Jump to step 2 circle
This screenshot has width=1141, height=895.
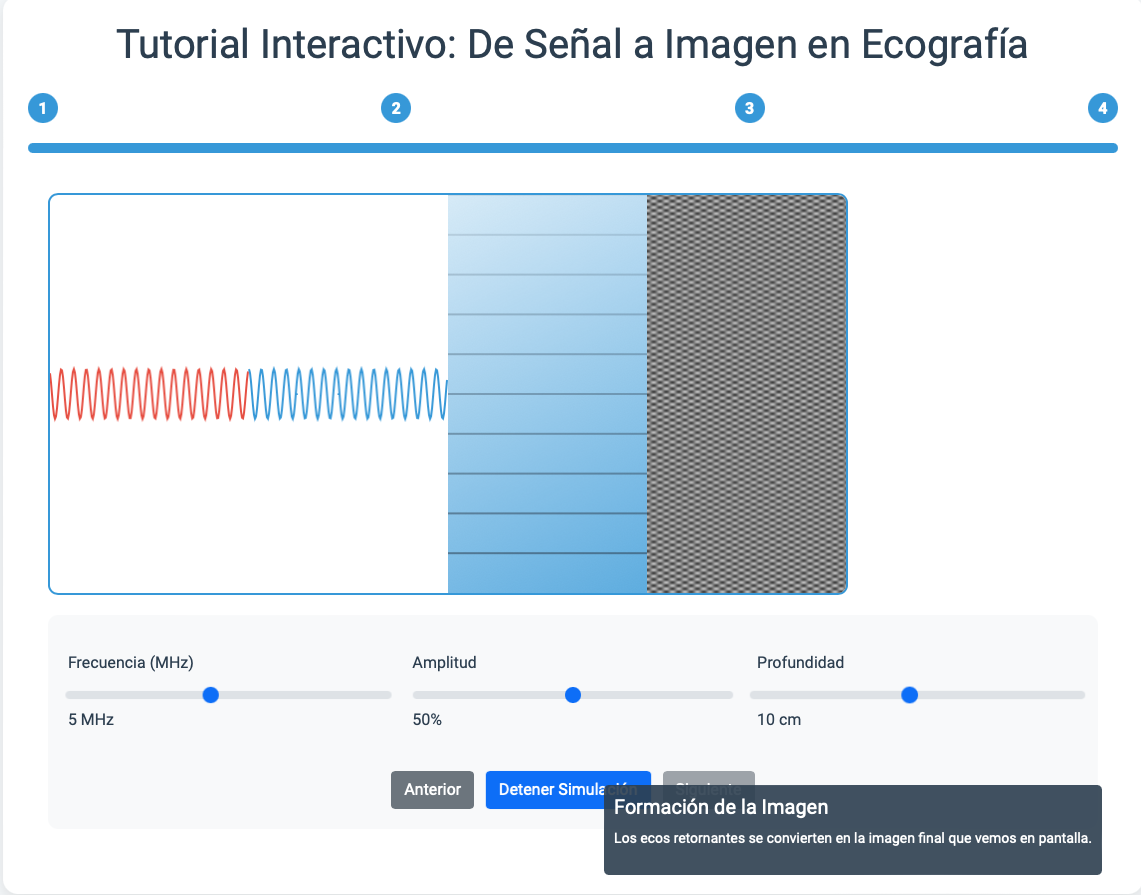pos(396,108)
